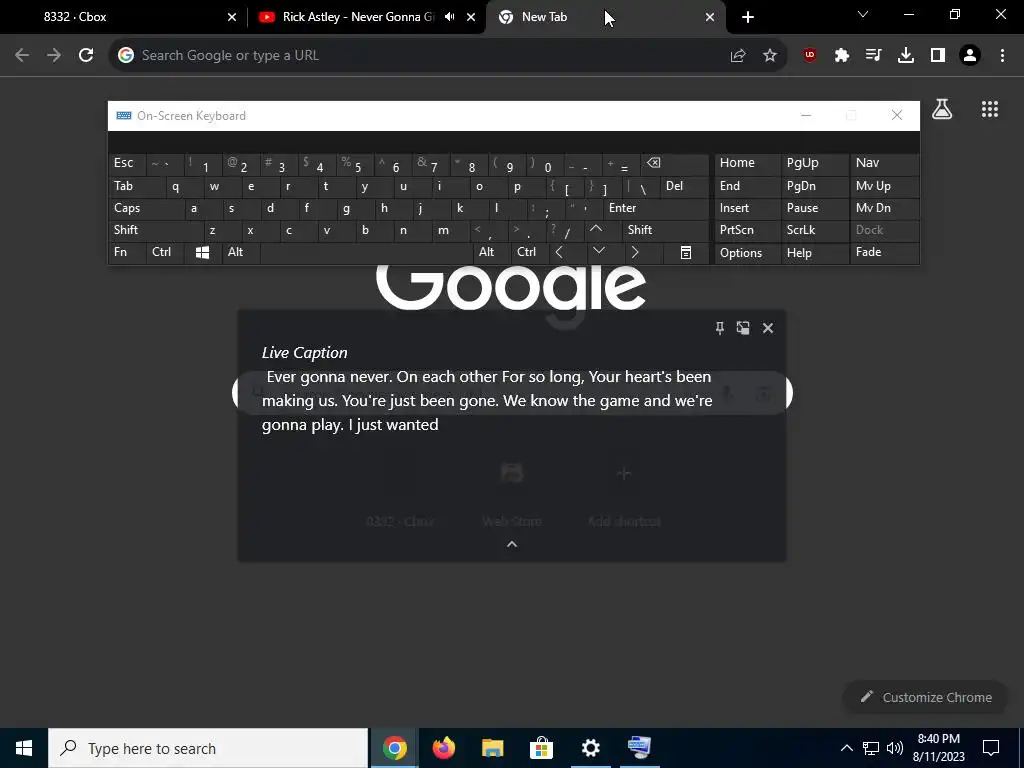Toggle right Shift key on On-Screen Keyboard
This screenshot has height=768, width=1024.
tap(666, 230)
